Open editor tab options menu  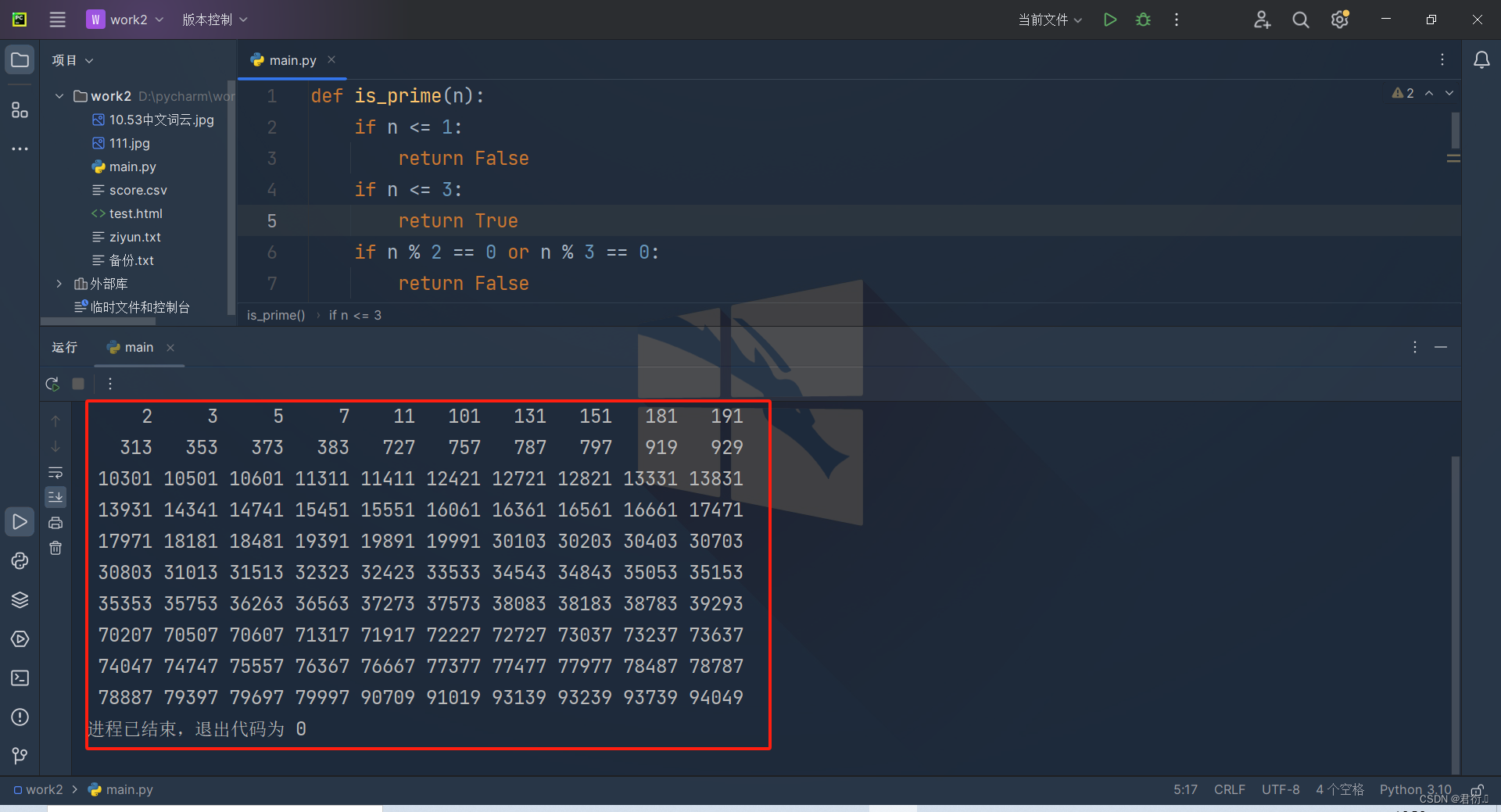tap(1442, 59)
